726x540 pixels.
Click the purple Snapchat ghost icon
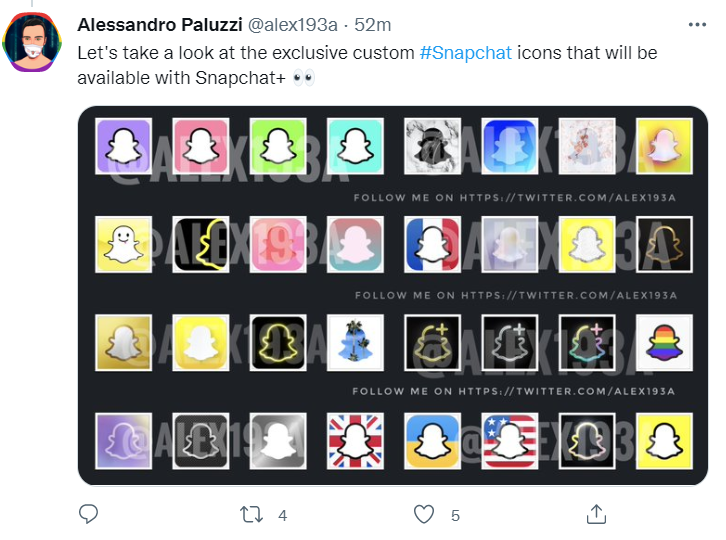(123, 148)
